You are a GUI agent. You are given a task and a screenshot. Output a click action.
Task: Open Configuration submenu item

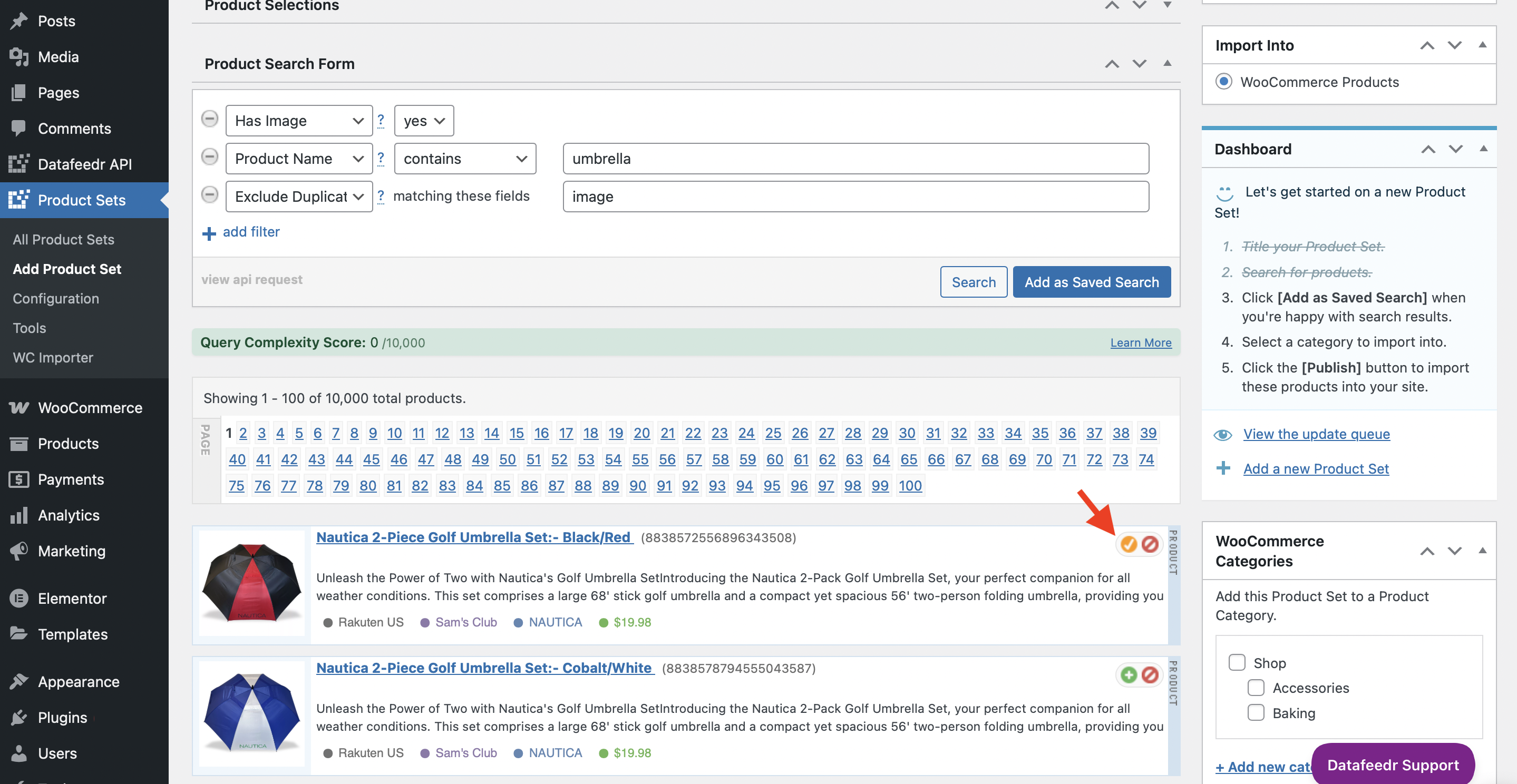tap(56, 298)
